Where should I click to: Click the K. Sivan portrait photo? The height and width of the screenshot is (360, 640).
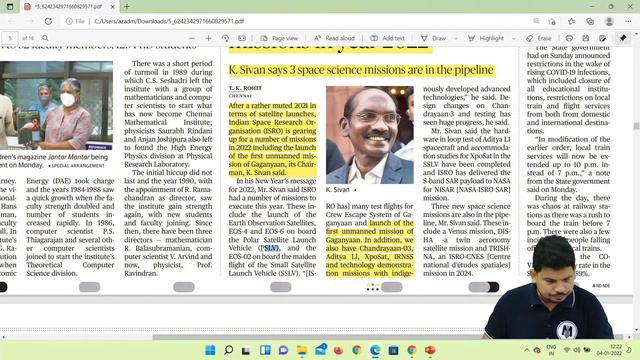pos(370,135)
